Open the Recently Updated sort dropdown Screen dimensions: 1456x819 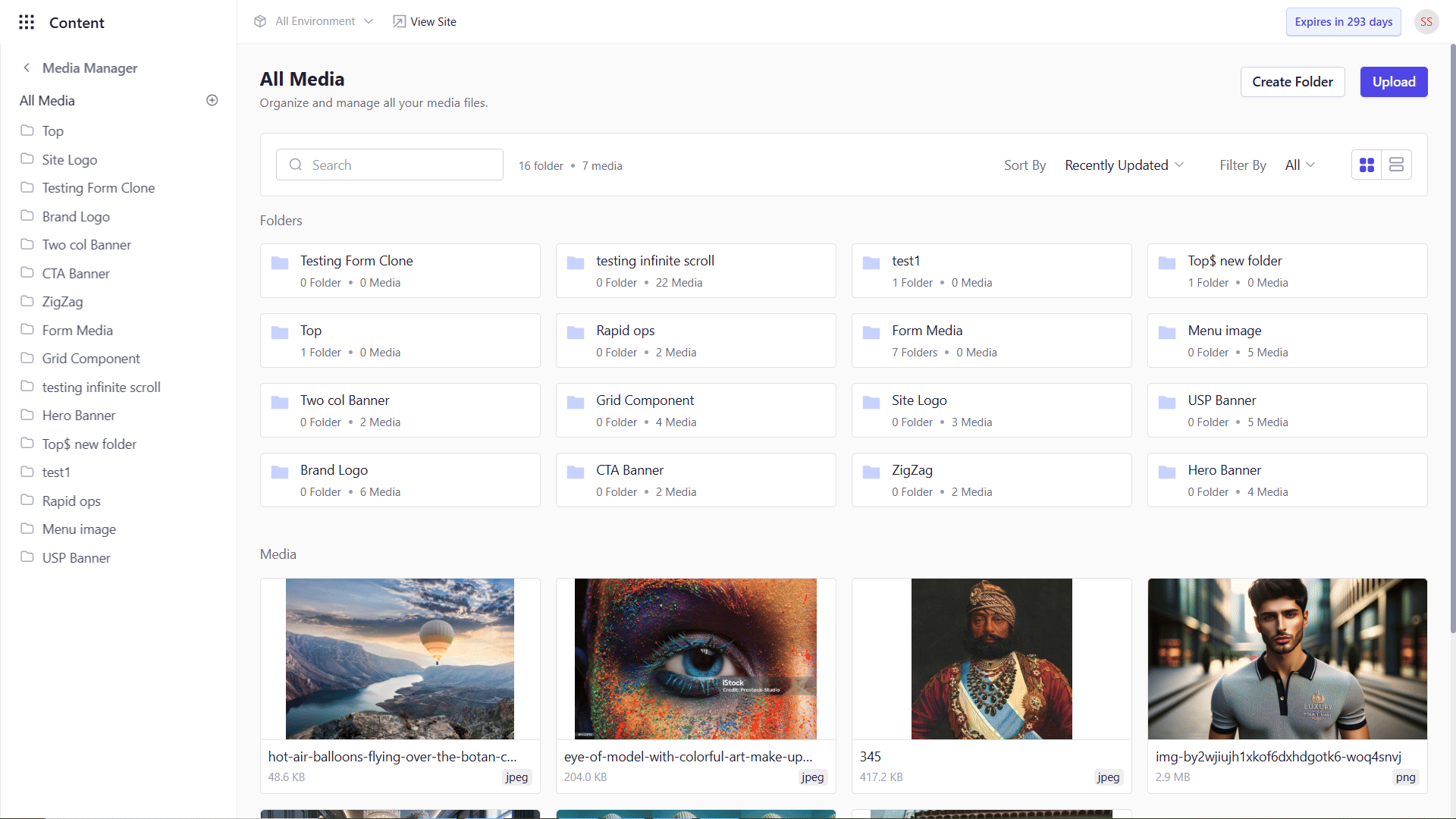coord(1124,165)
